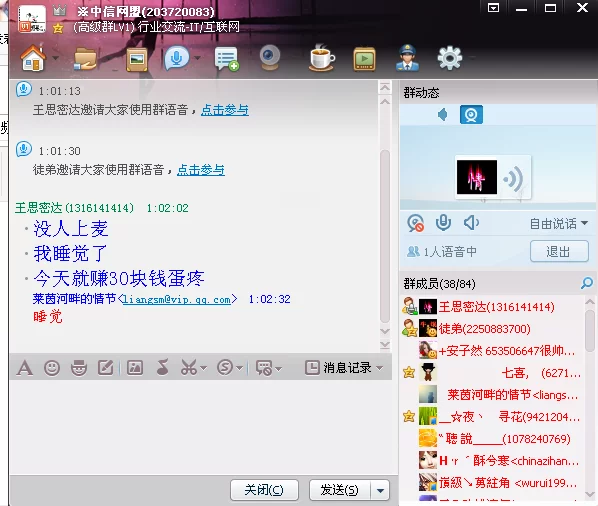The height and width of the screenshot is (506, 598).
Task: Select member 萬絓角 in the member list
Action: pyautogui.click(x=492, y=483)
